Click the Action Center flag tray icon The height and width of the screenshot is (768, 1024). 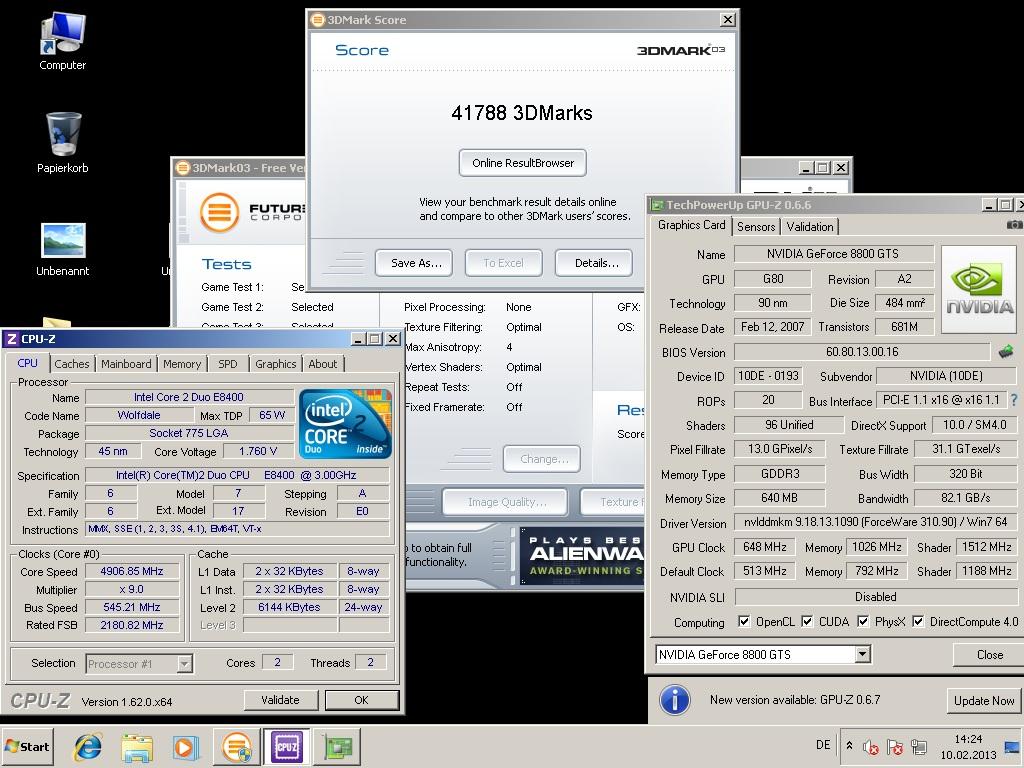(895, 746)
